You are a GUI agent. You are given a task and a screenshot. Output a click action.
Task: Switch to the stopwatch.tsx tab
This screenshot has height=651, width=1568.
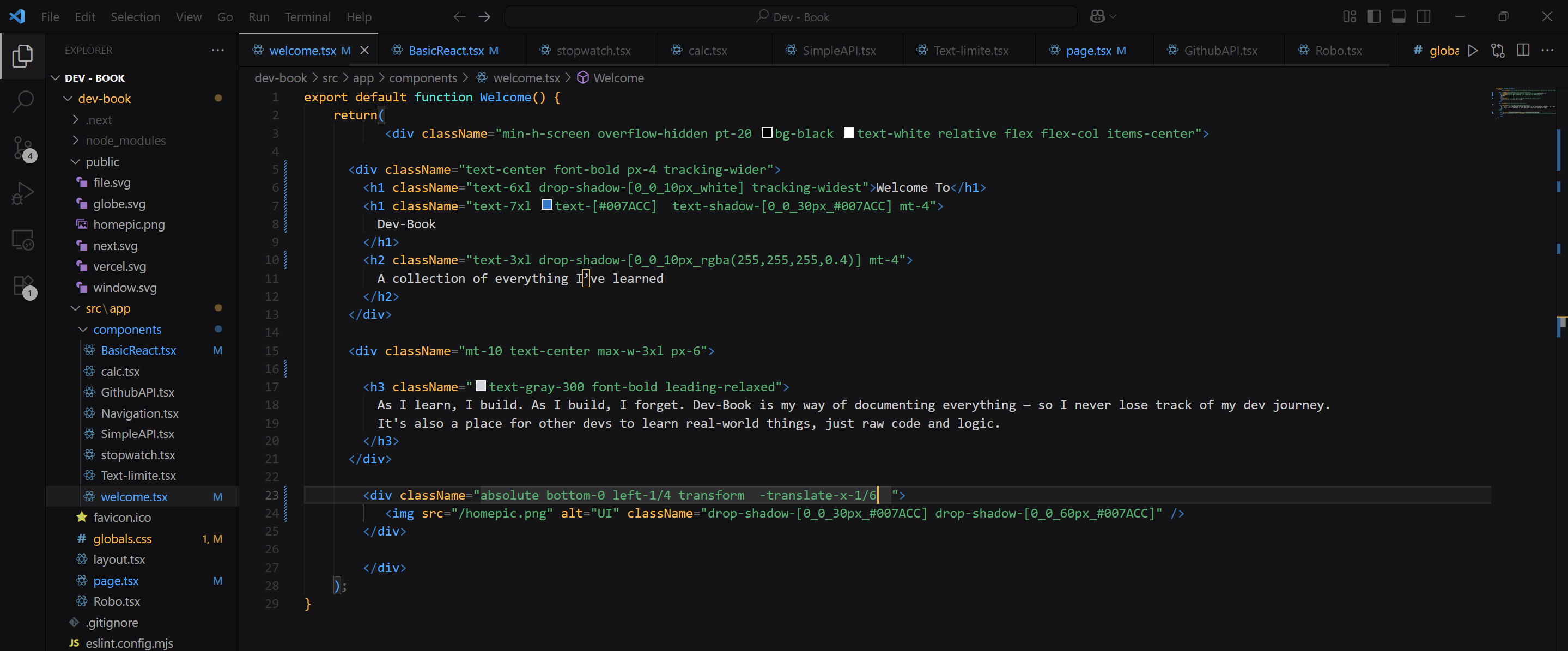[592, 51]
